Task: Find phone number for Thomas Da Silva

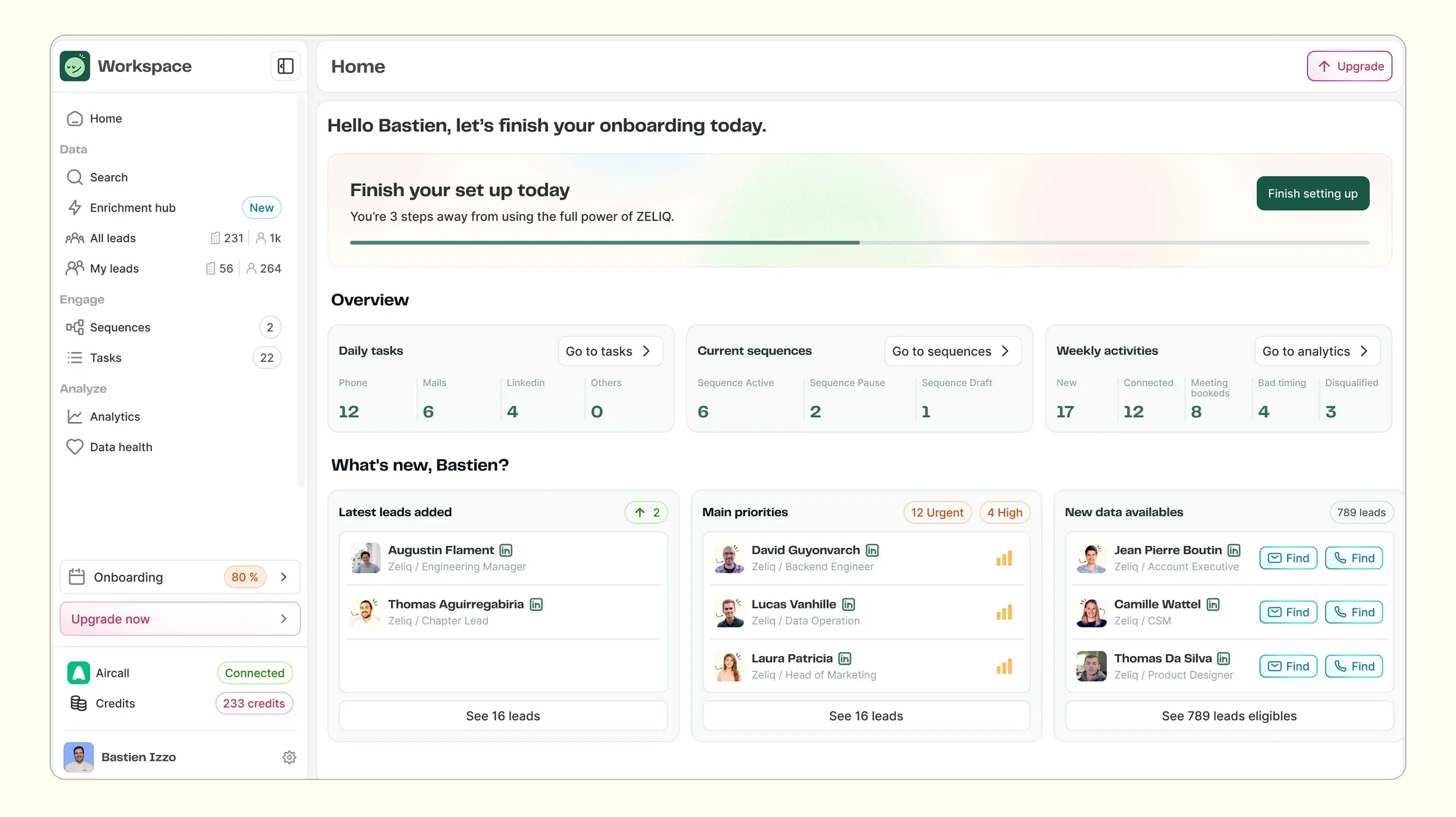Action: pos(1354,666)
